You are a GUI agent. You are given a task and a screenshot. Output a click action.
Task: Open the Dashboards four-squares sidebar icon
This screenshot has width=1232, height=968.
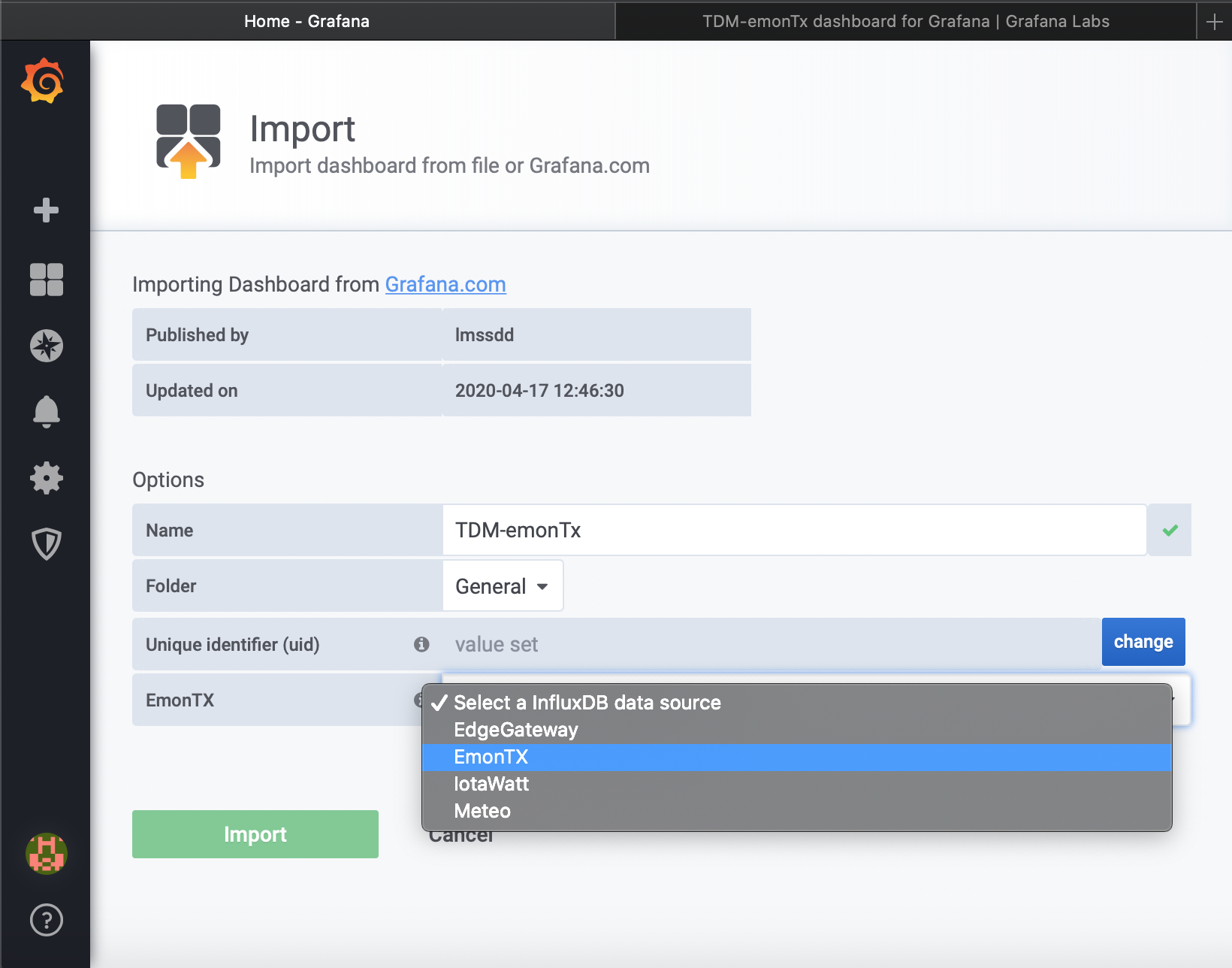point(46,280)
